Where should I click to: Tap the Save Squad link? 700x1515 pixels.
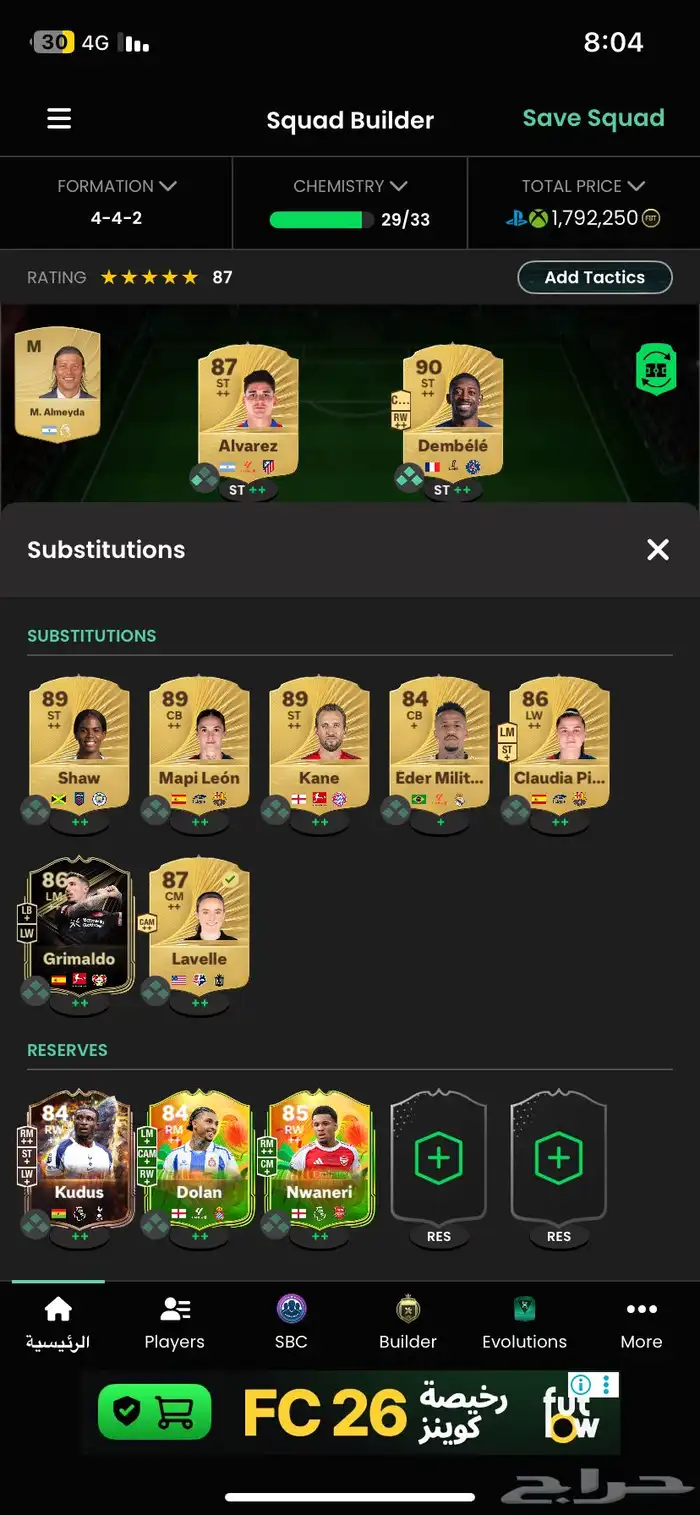pyautogui.click(x=593, y=118)
